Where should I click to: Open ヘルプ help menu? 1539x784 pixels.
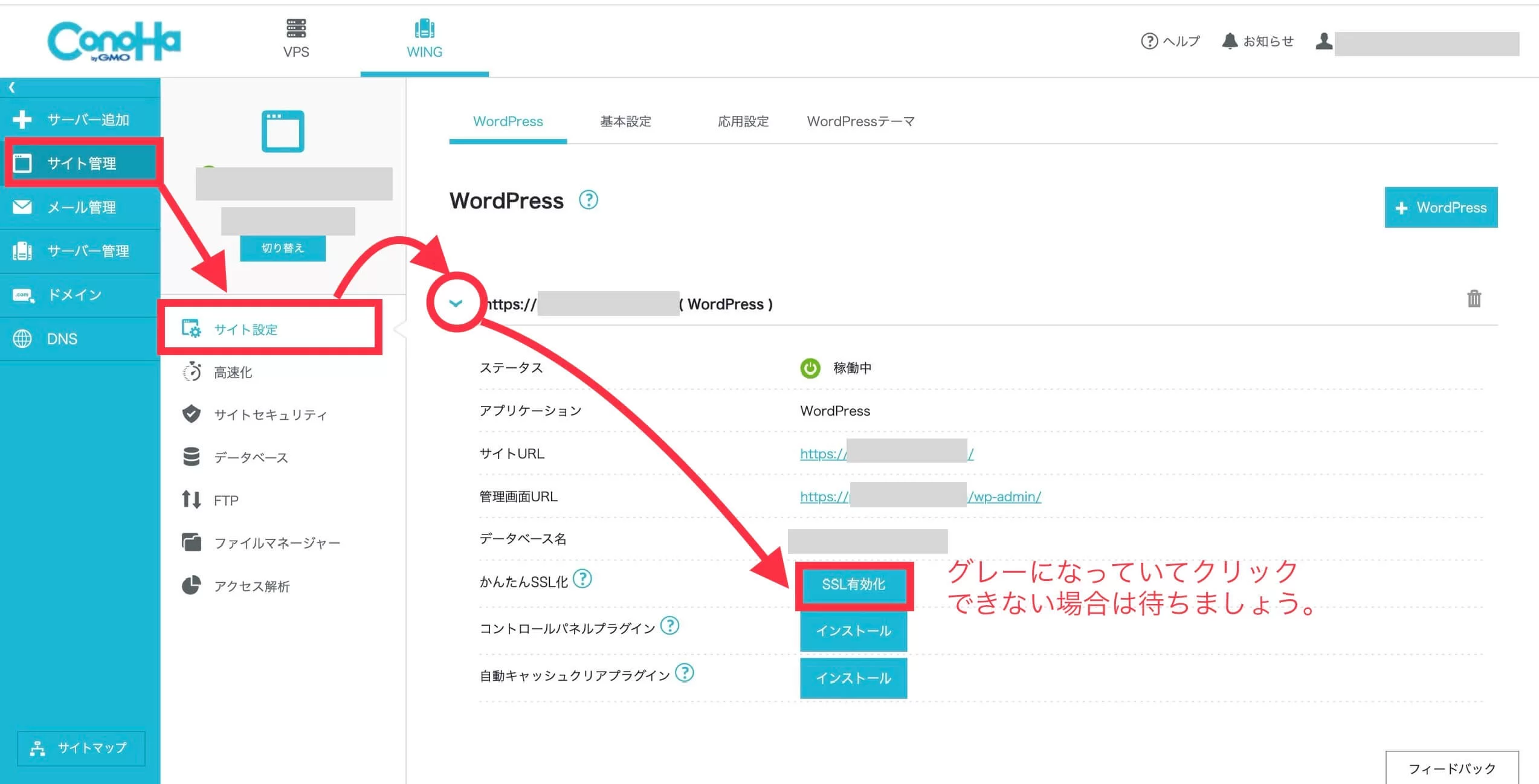click(x=1170, y=41)
